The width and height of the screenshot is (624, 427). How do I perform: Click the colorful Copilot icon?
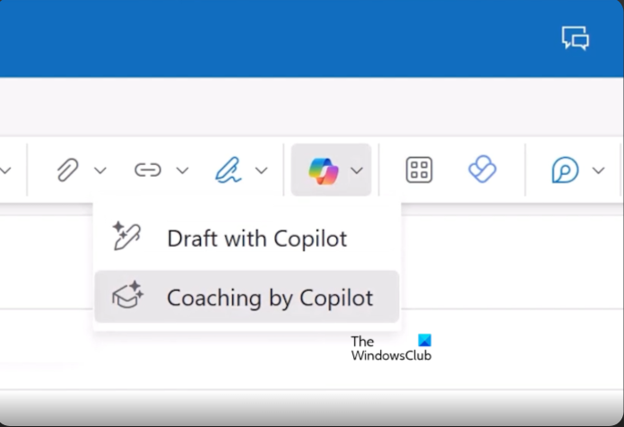(323, 171)
